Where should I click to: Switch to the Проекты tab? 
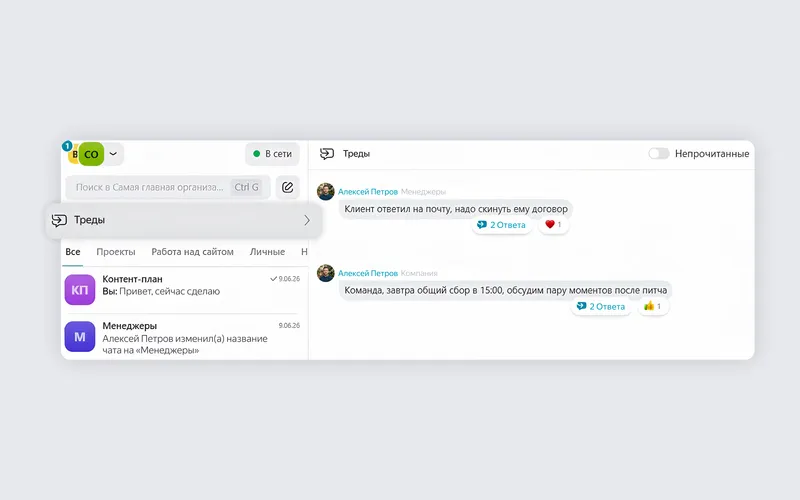coord(116,252)
